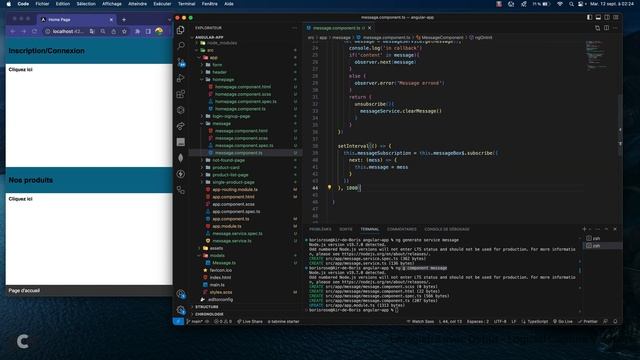Expand the not-found-page folder

228,160
